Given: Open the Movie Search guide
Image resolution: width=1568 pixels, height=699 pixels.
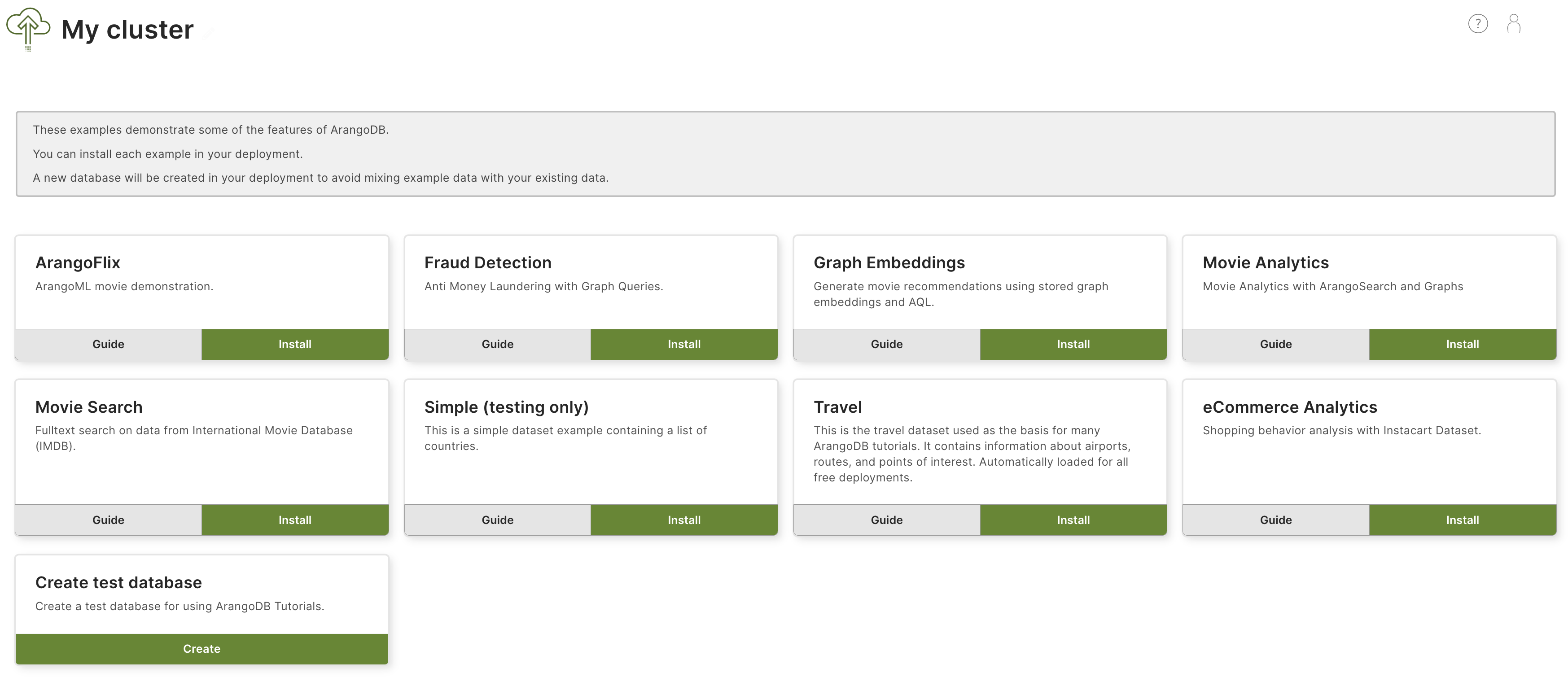Looking at the screenshot, I should [x=108, y=520].
